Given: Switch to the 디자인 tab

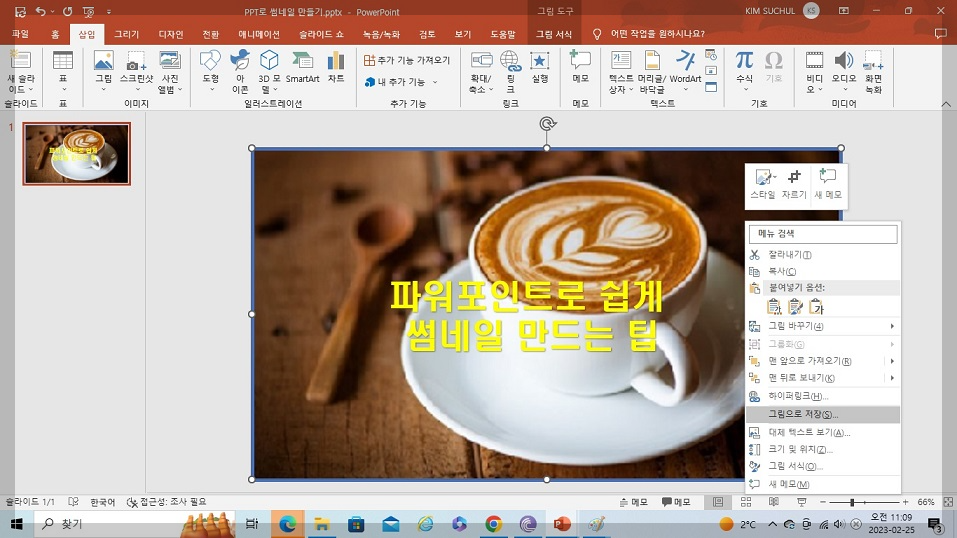Looking at the screenshot, I should click(171, 34).
